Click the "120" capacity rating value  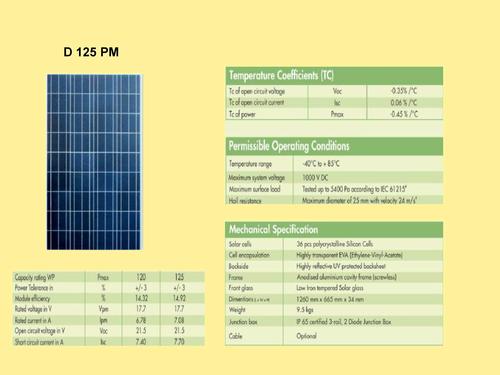point(141,277)
